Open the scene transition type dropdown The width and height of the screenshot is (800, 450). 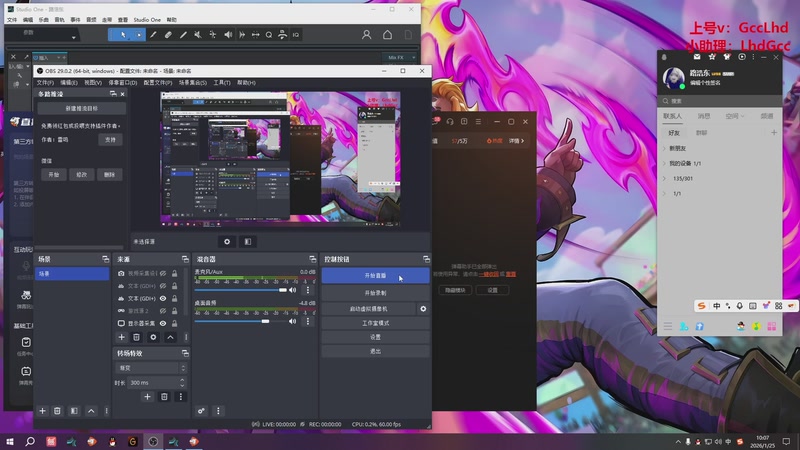point(151,368)
